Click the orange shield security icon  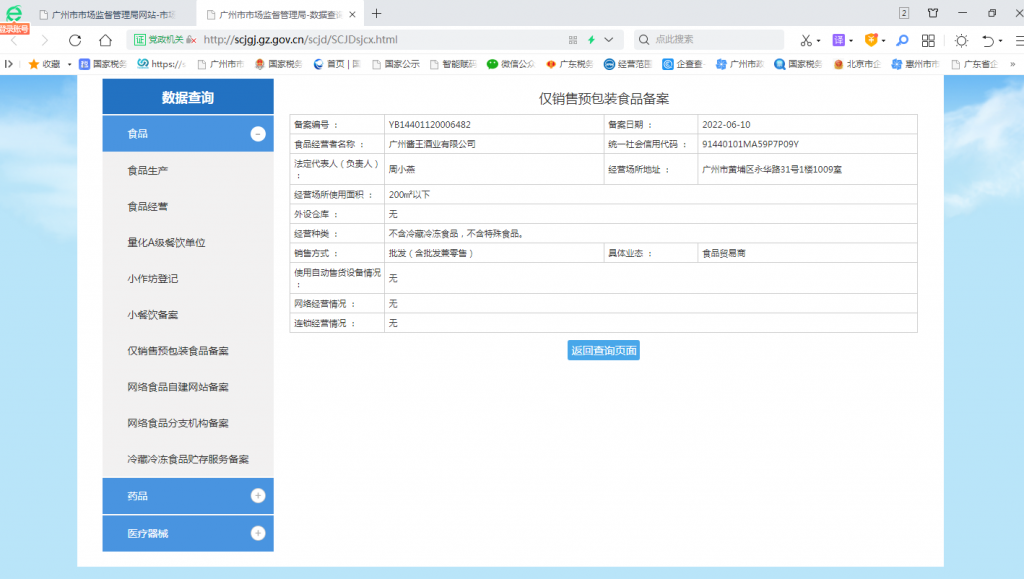click(x=871, y=40)
